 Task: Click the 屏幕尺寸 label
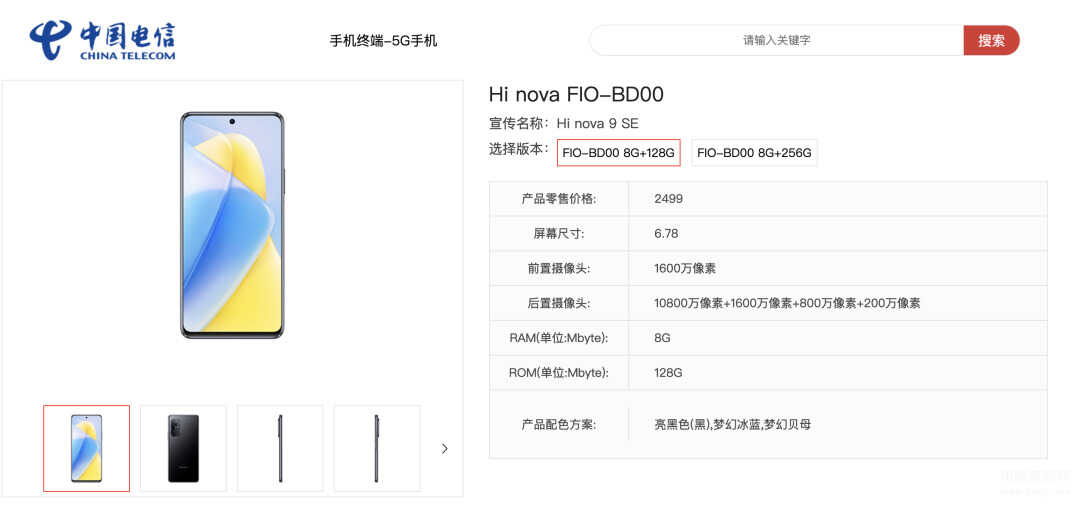pyautogui.click(x=559, y=234)
